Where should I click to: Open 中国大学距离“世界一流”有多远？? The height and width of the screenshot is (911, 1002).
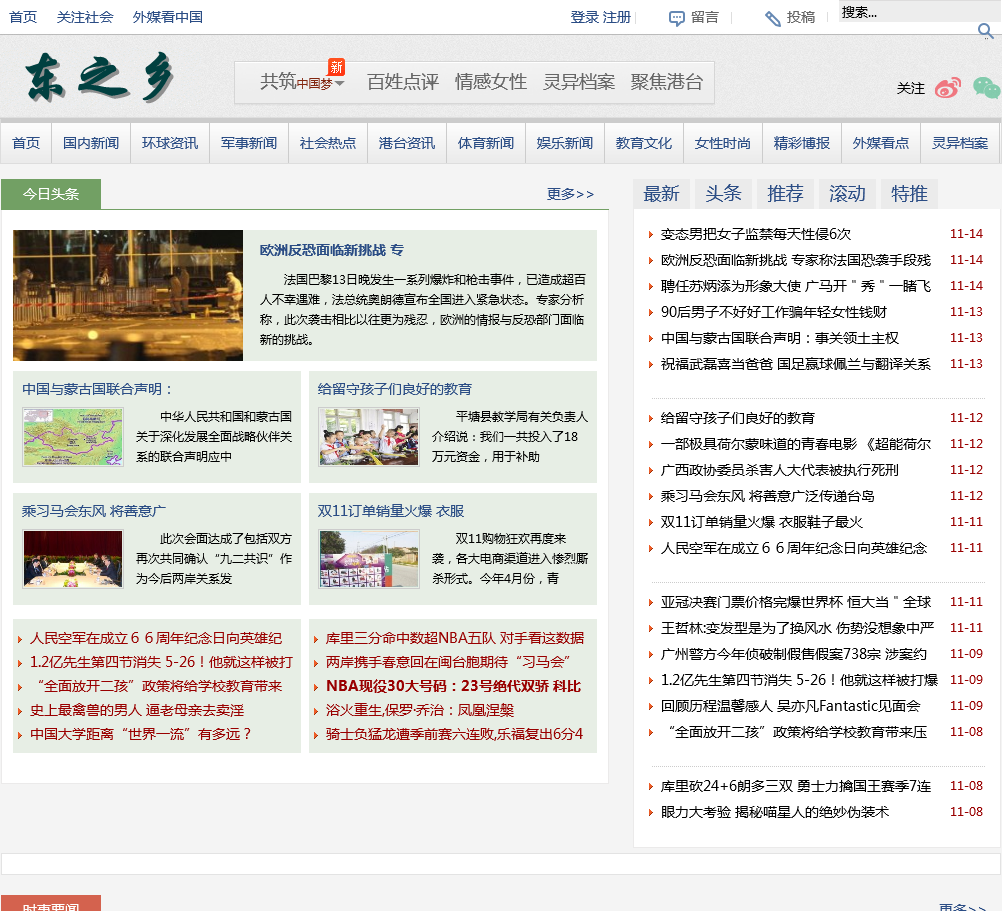(x=142, y=734)
